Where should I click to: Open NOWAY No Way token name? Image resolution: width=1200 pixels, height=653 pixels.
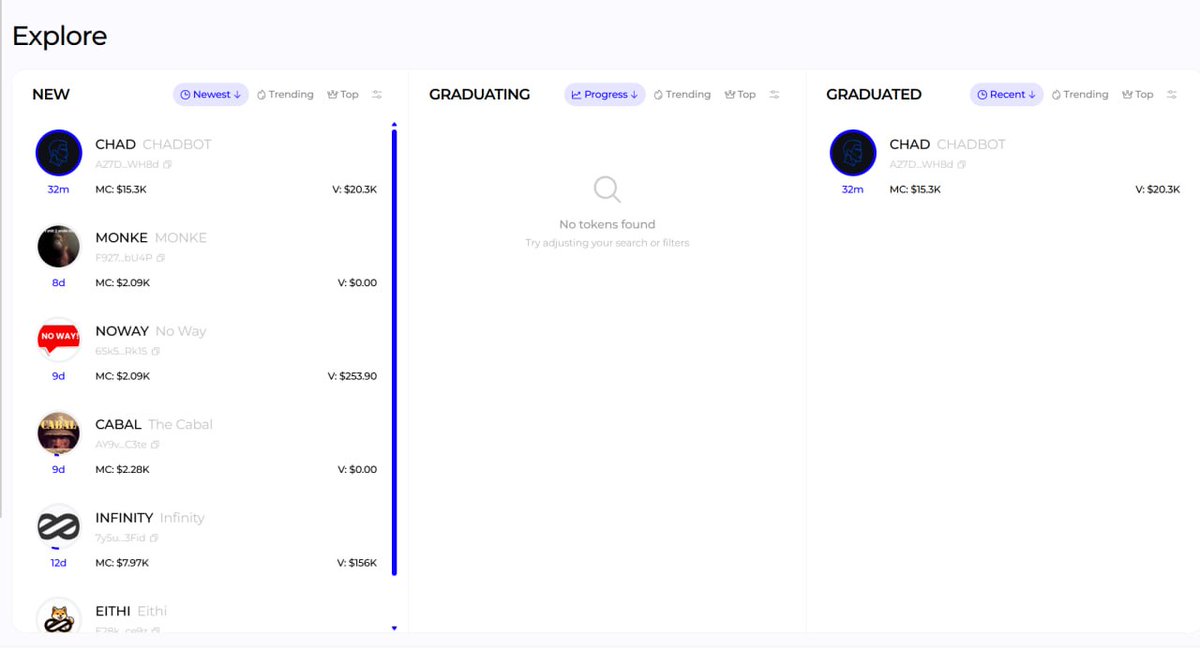click(151, 331)
